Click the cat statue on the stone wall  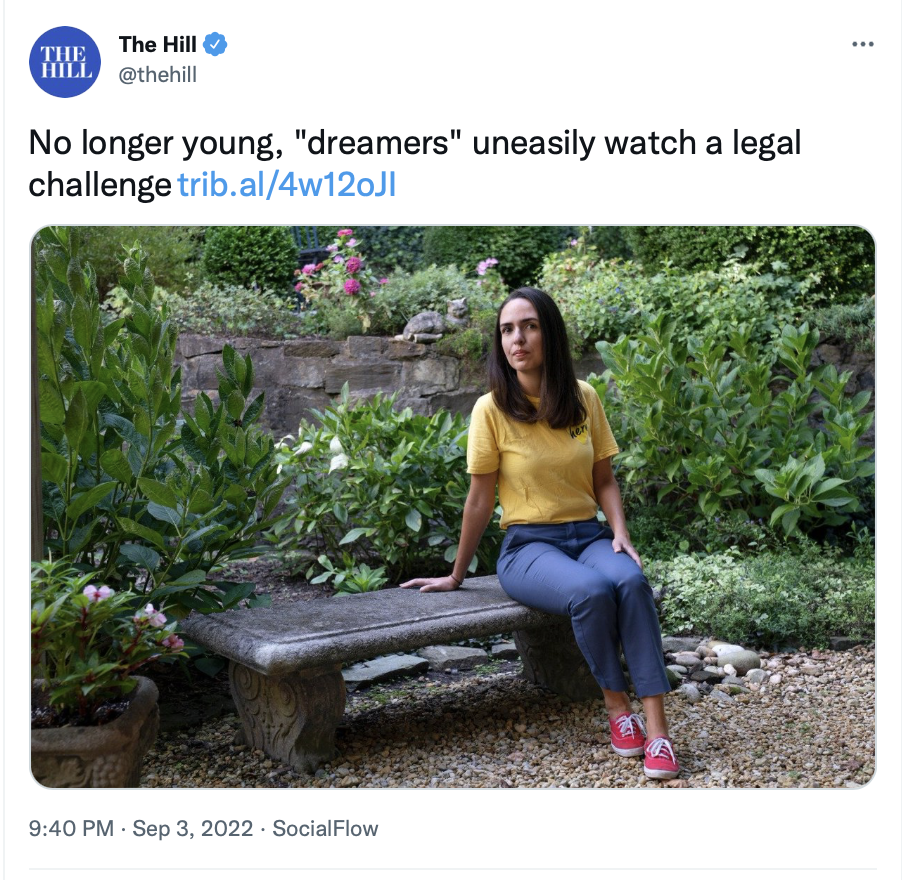[x=435, y=321]
